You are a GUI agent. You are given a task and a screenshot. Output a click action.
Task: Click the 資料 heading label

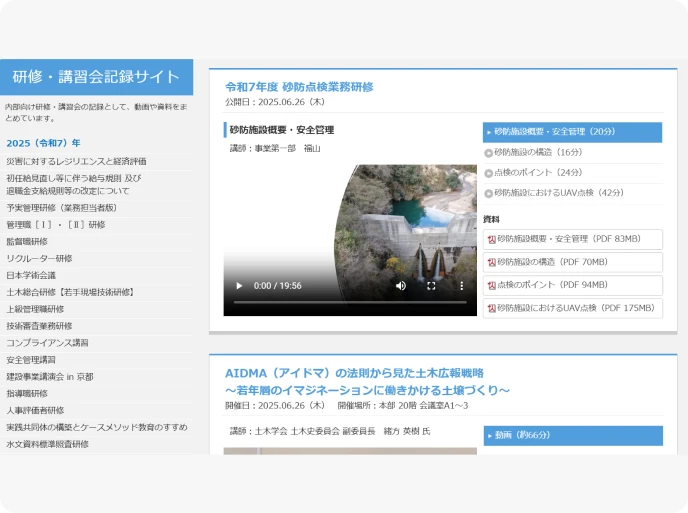[x=491, y=219]
